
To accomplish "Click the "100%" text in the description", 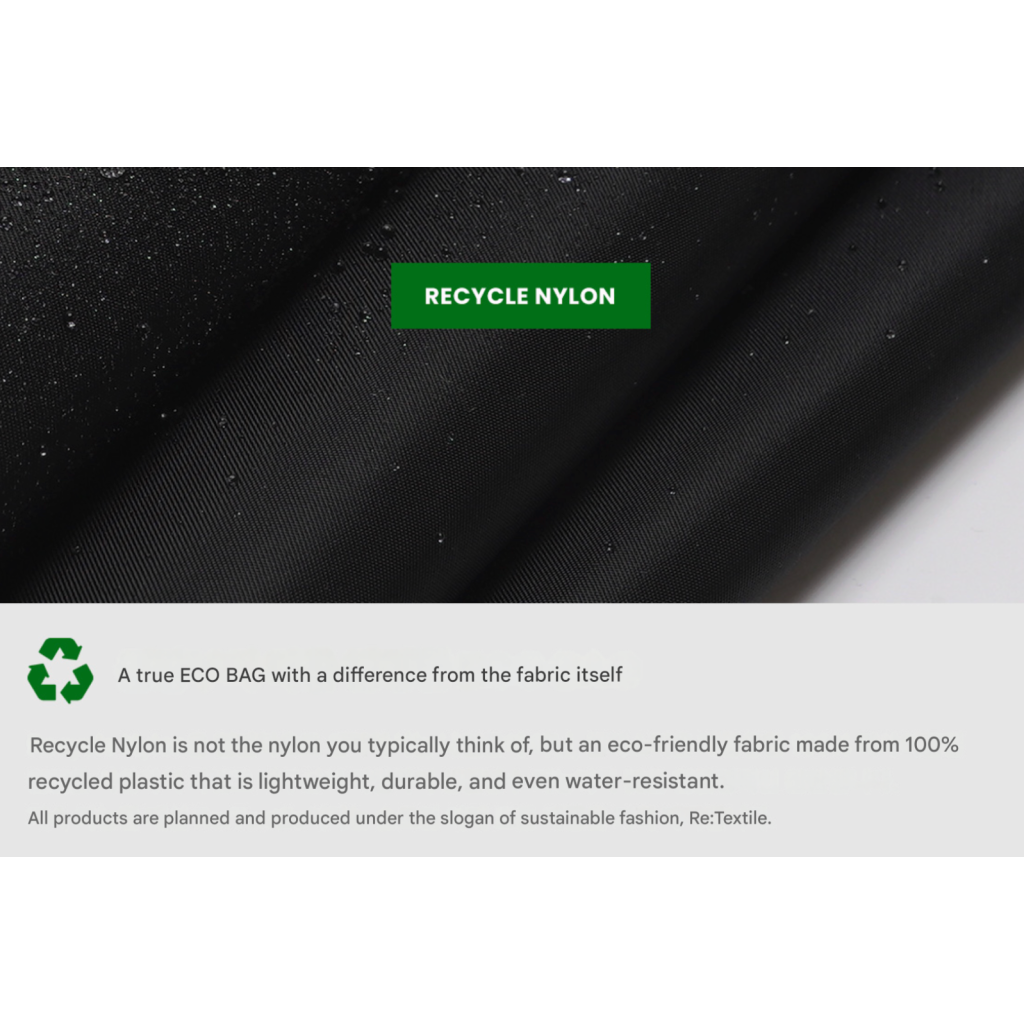I will point(931,744).
